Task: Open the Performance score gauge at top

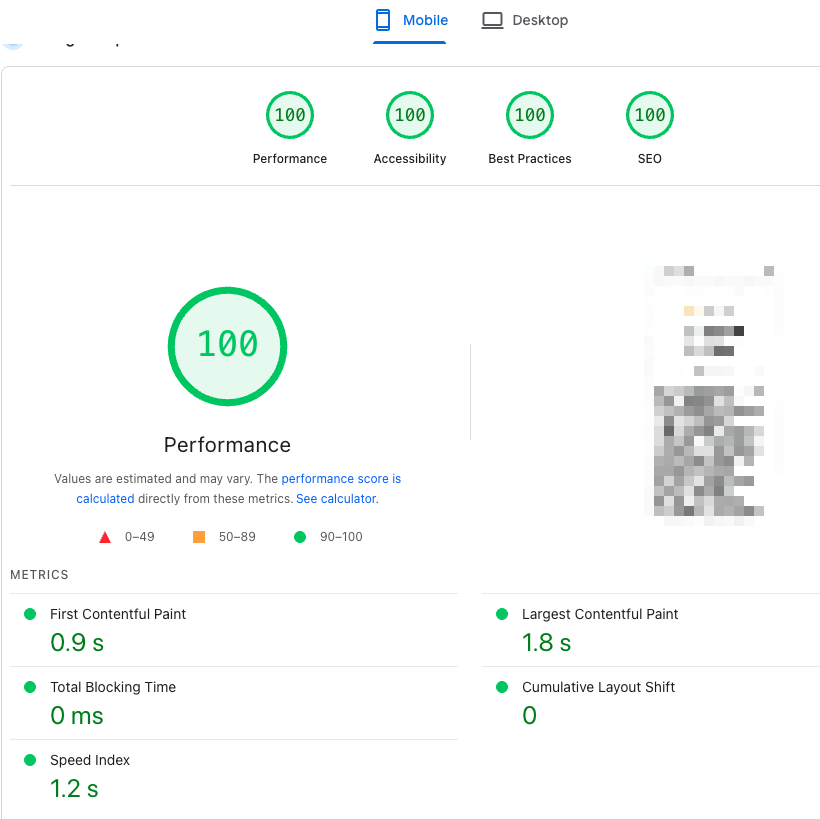Action: (x=290, y=115)
